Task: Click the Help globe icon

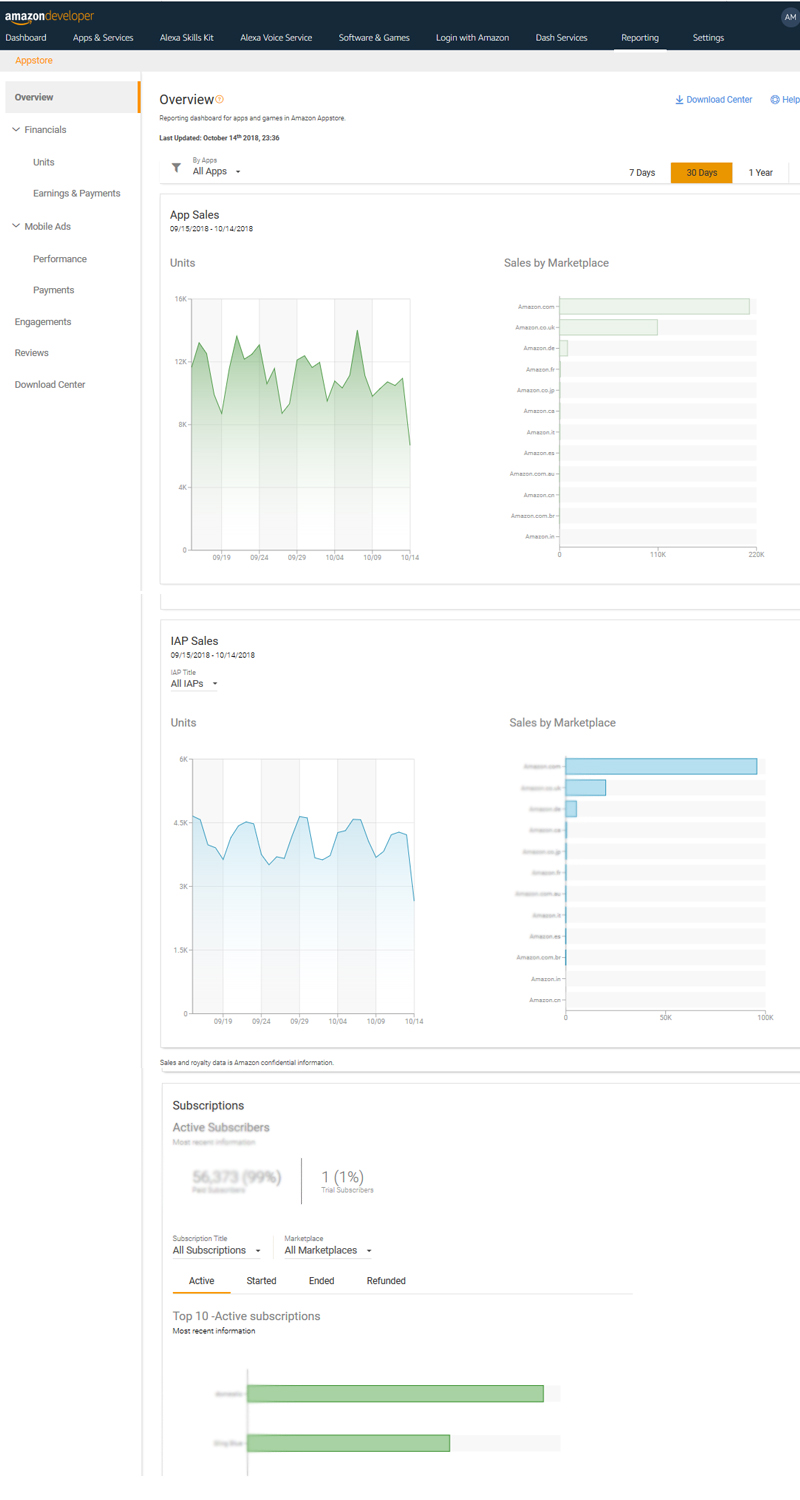Action: 775,100
